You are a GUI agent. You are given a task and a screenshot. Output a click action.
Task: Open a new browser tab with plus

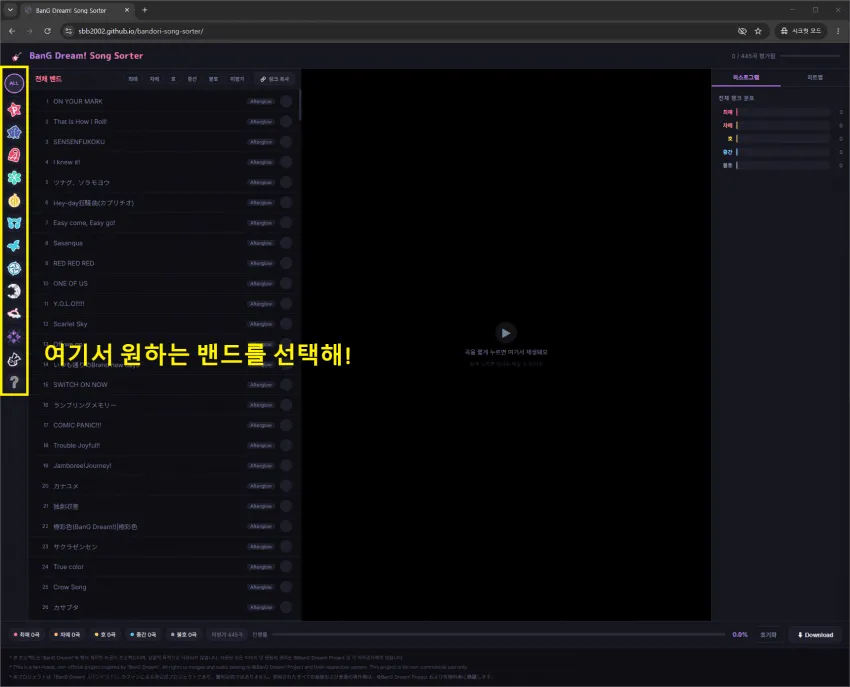click(x=145, y=10)
